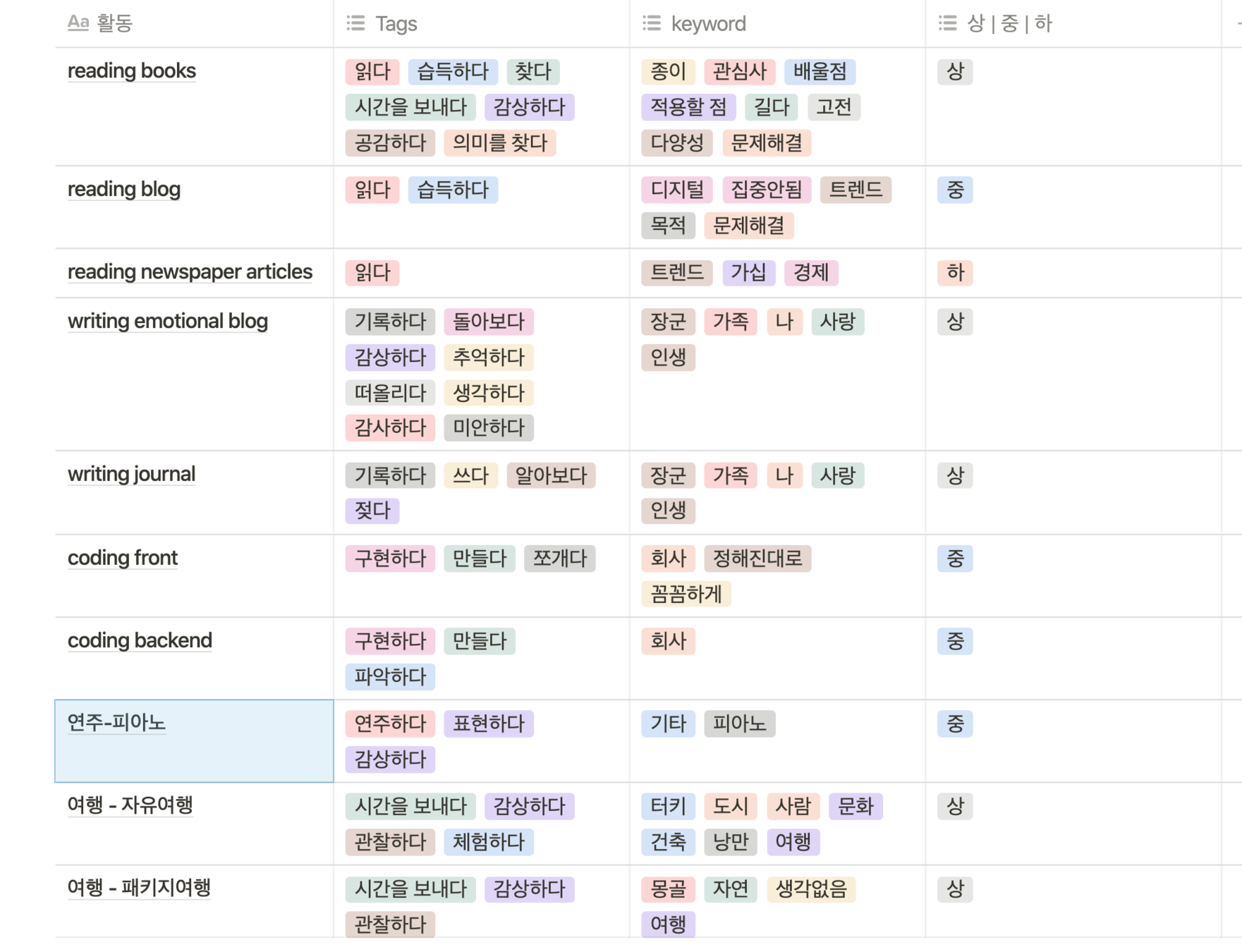Screen dimensions: 1242x952
Task: Click 인생 keyword in emotional blog row
Action: (668, 358)
